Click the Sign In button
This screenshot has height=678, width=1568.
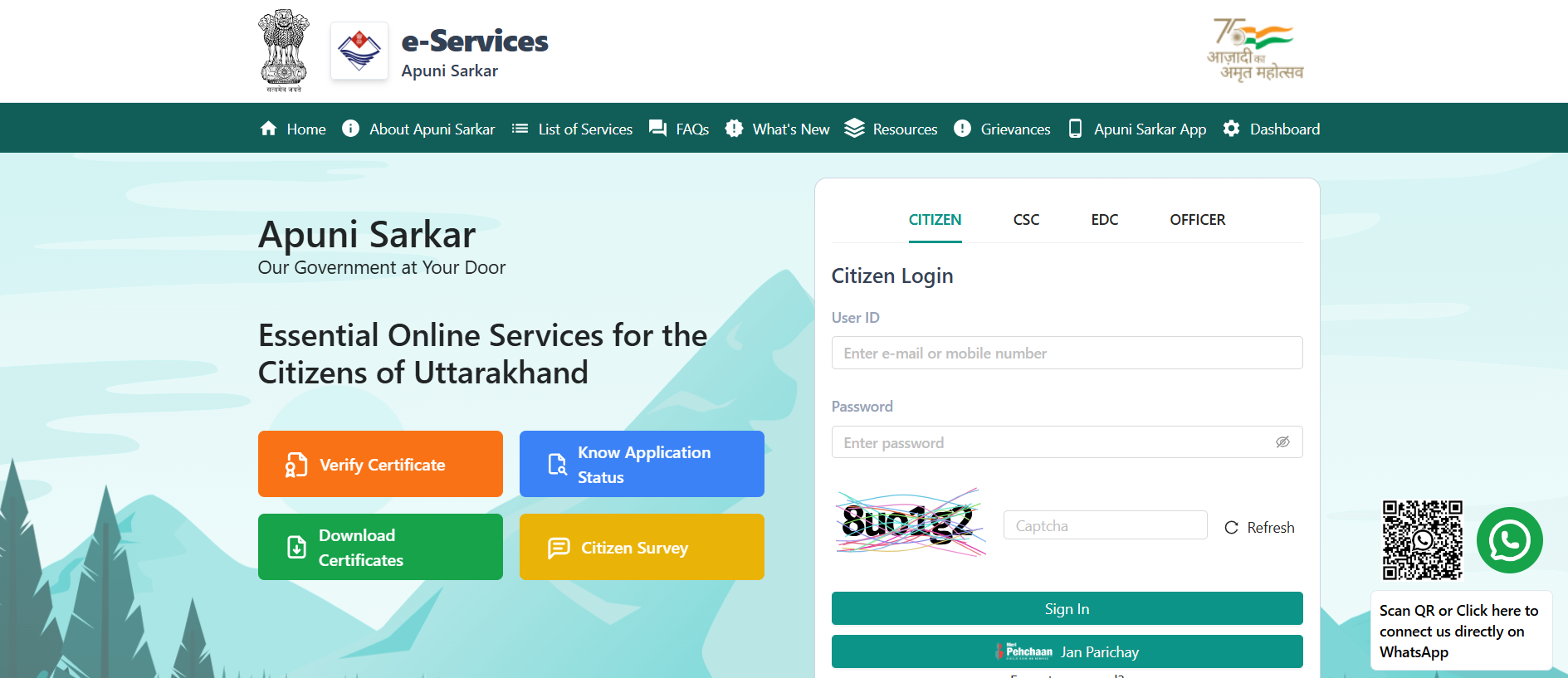(1067, 608)
